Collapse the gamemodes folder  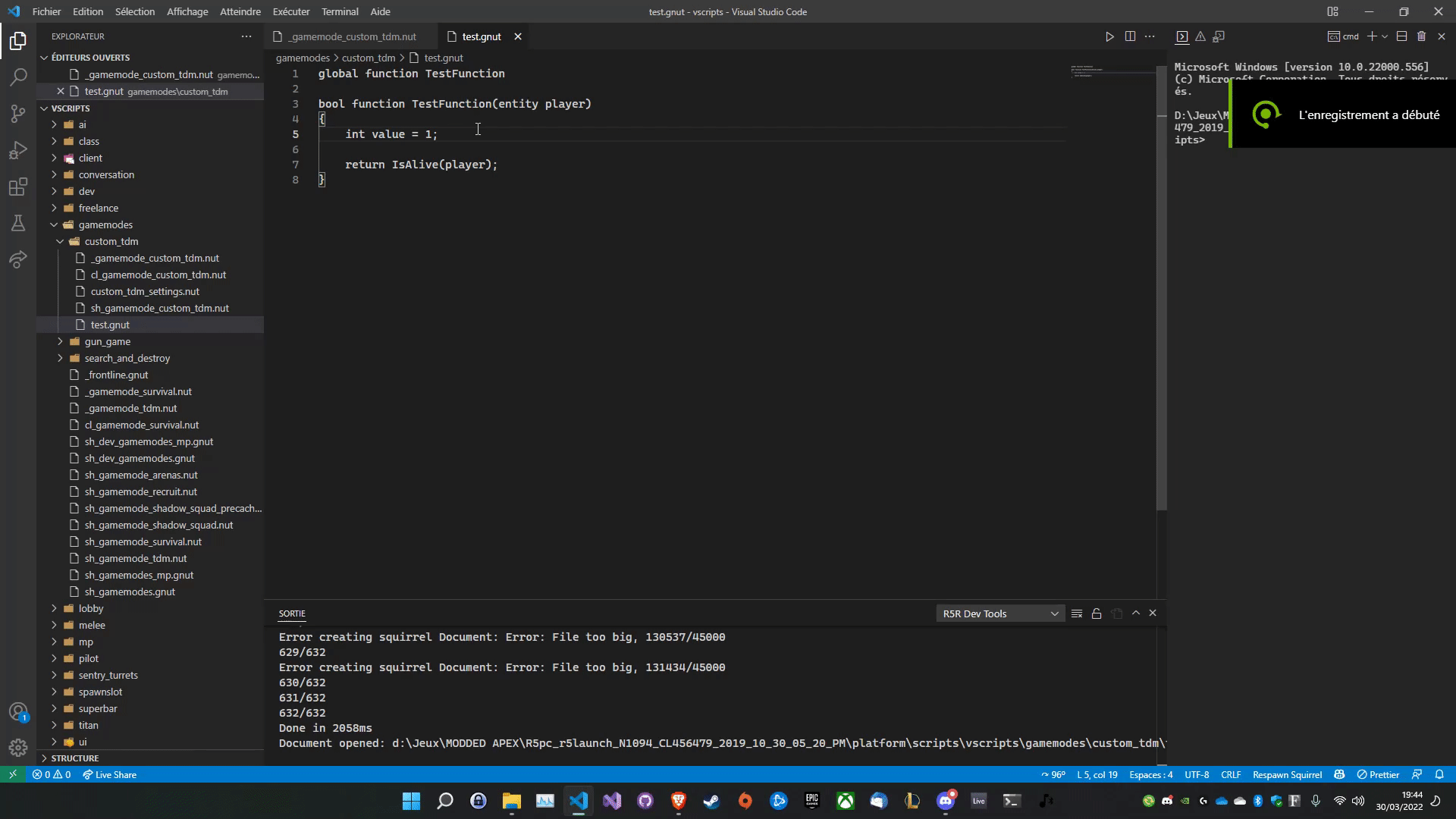(x=54, y=224)
